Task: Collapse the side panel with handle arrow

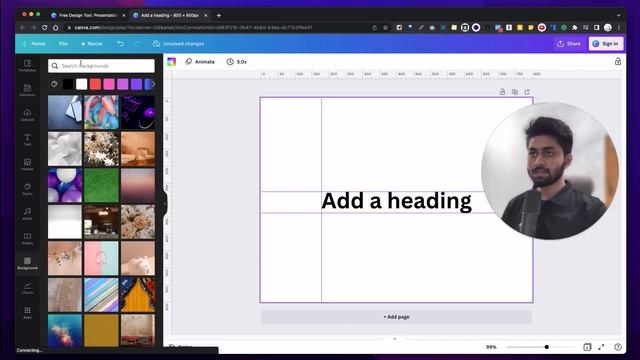Action: 165,203
